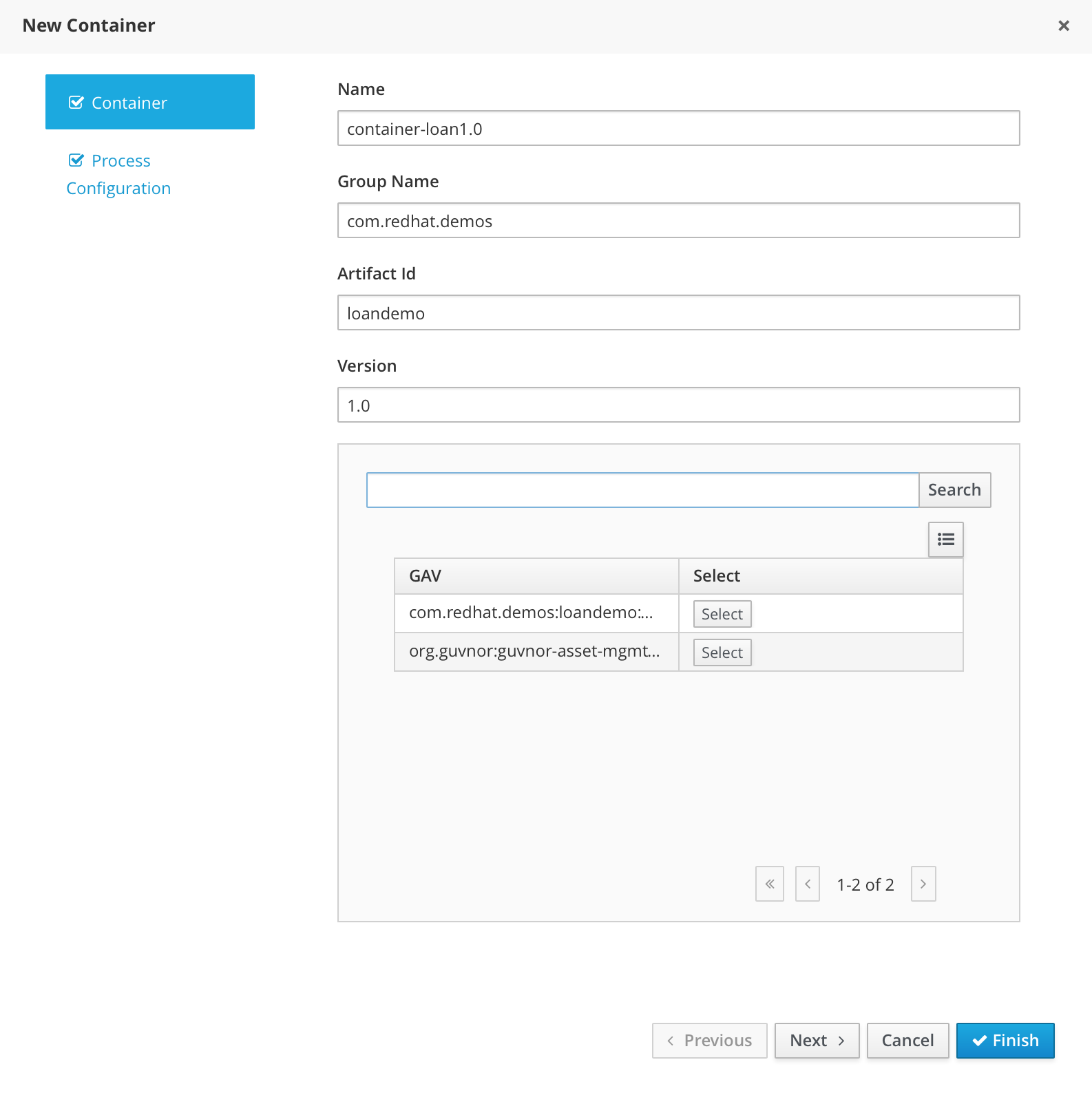1092x1093 pixels.
Task: Click the GAV column header
Action: coord(536,576)
